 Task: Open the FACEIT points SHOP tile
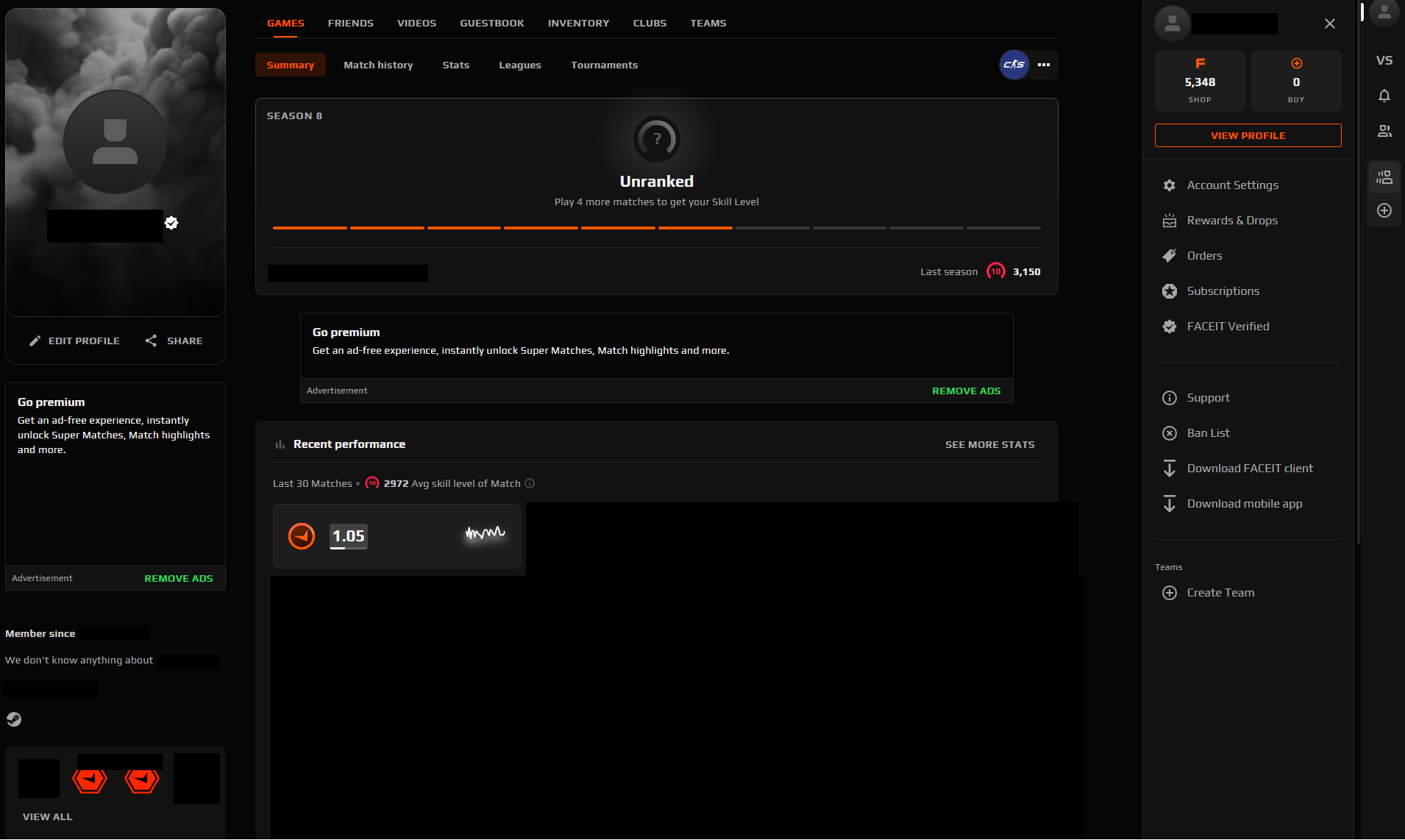click(1200, 81)
